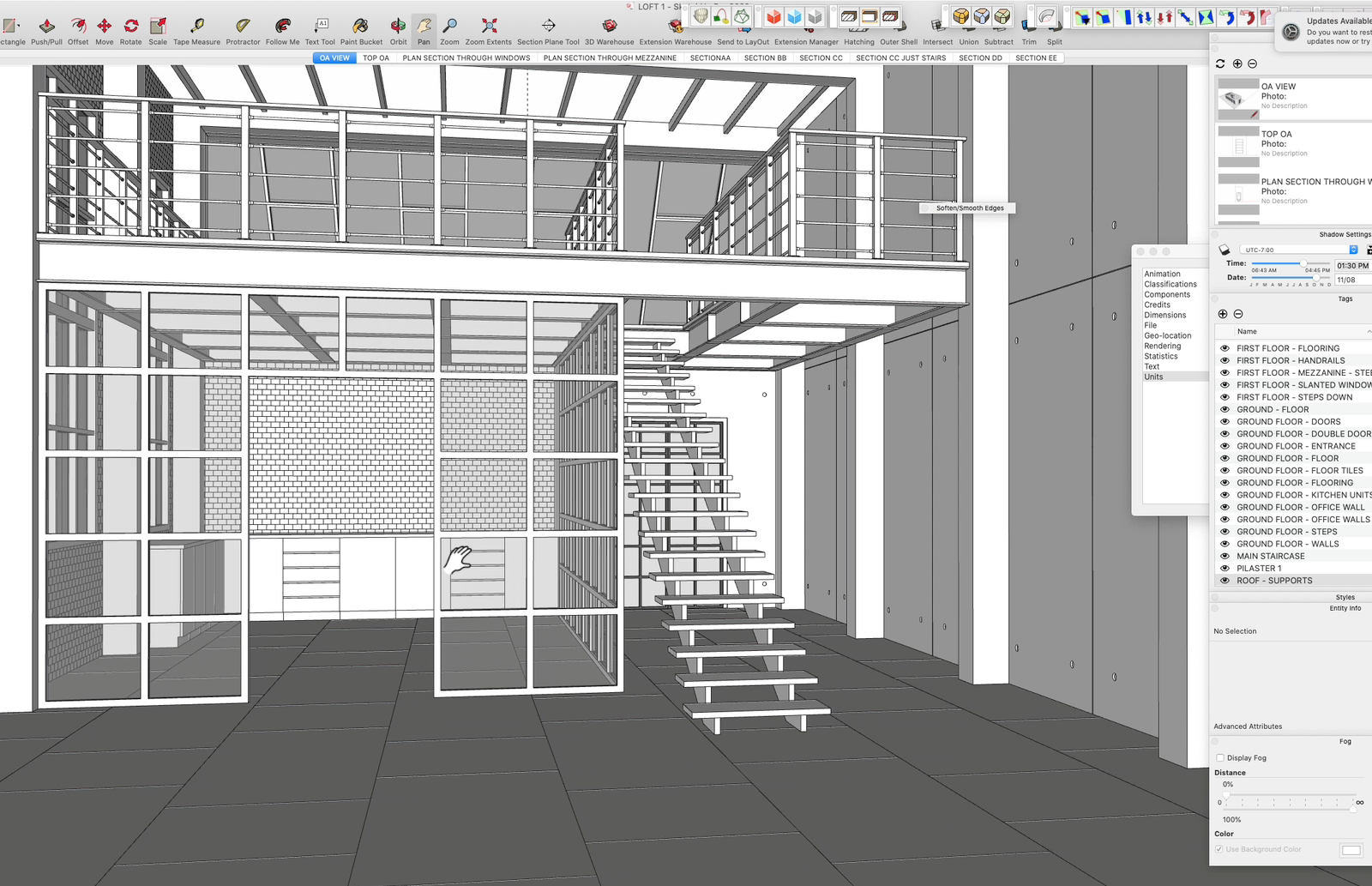1372x886 pixels.
Task: Collapse the Shadow Settings panel
Action: [1215, 234]
